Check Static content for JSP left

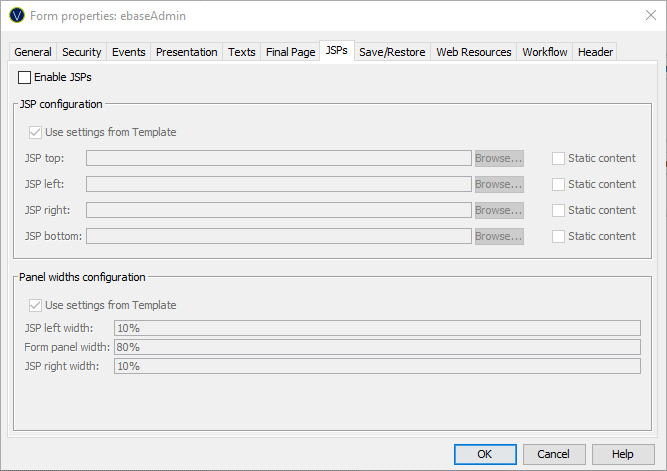tap(559, 184)
